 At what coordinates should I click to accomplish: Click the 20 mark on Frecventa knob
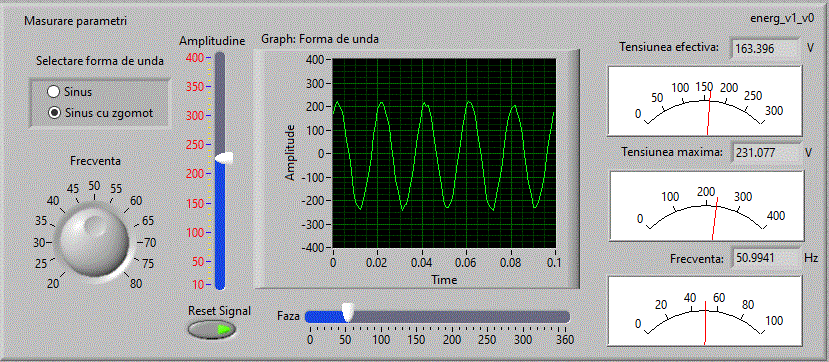coord(53,284)
